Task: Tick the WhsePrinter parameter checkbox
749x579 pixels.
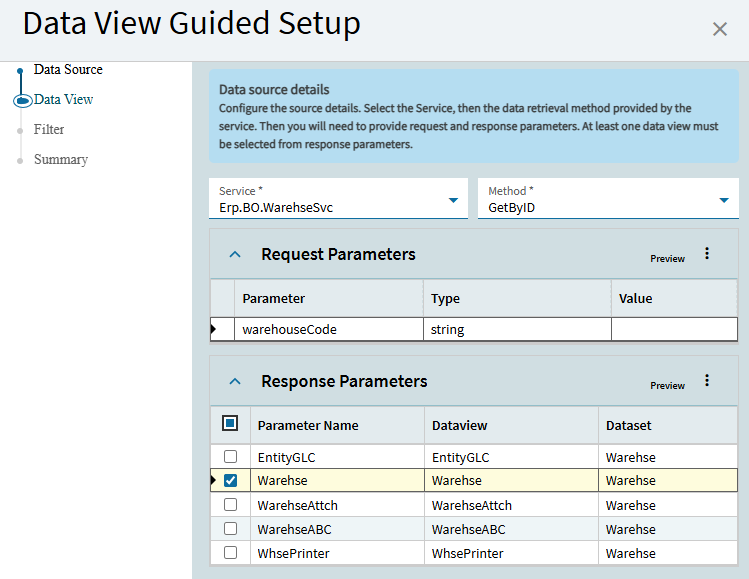Action: 231,553
